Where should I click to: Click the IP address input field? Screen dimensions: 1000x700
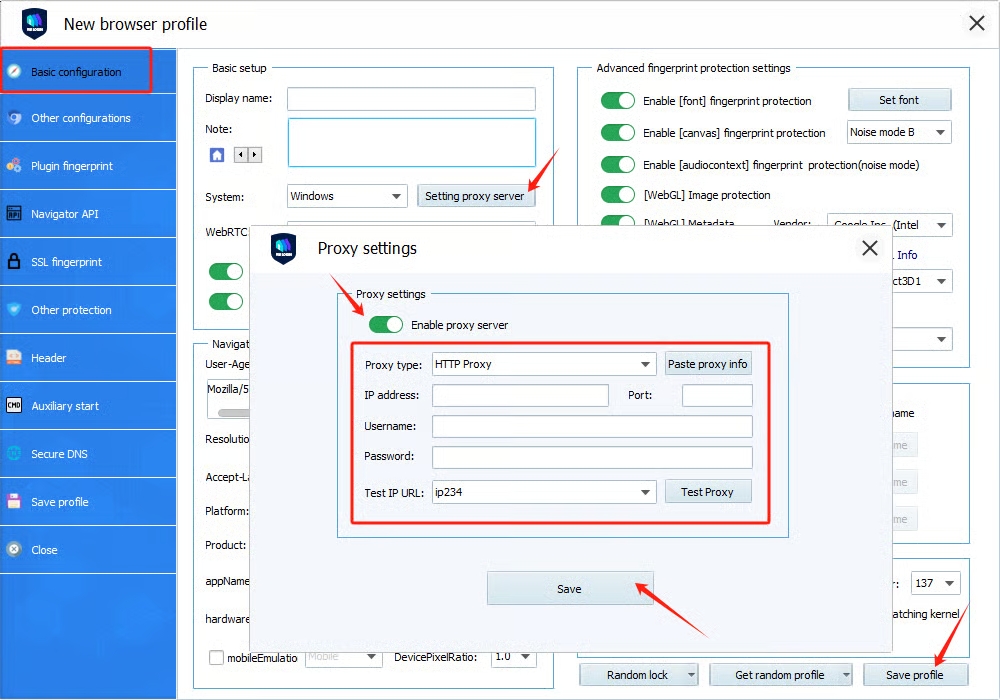coord(520,396)
